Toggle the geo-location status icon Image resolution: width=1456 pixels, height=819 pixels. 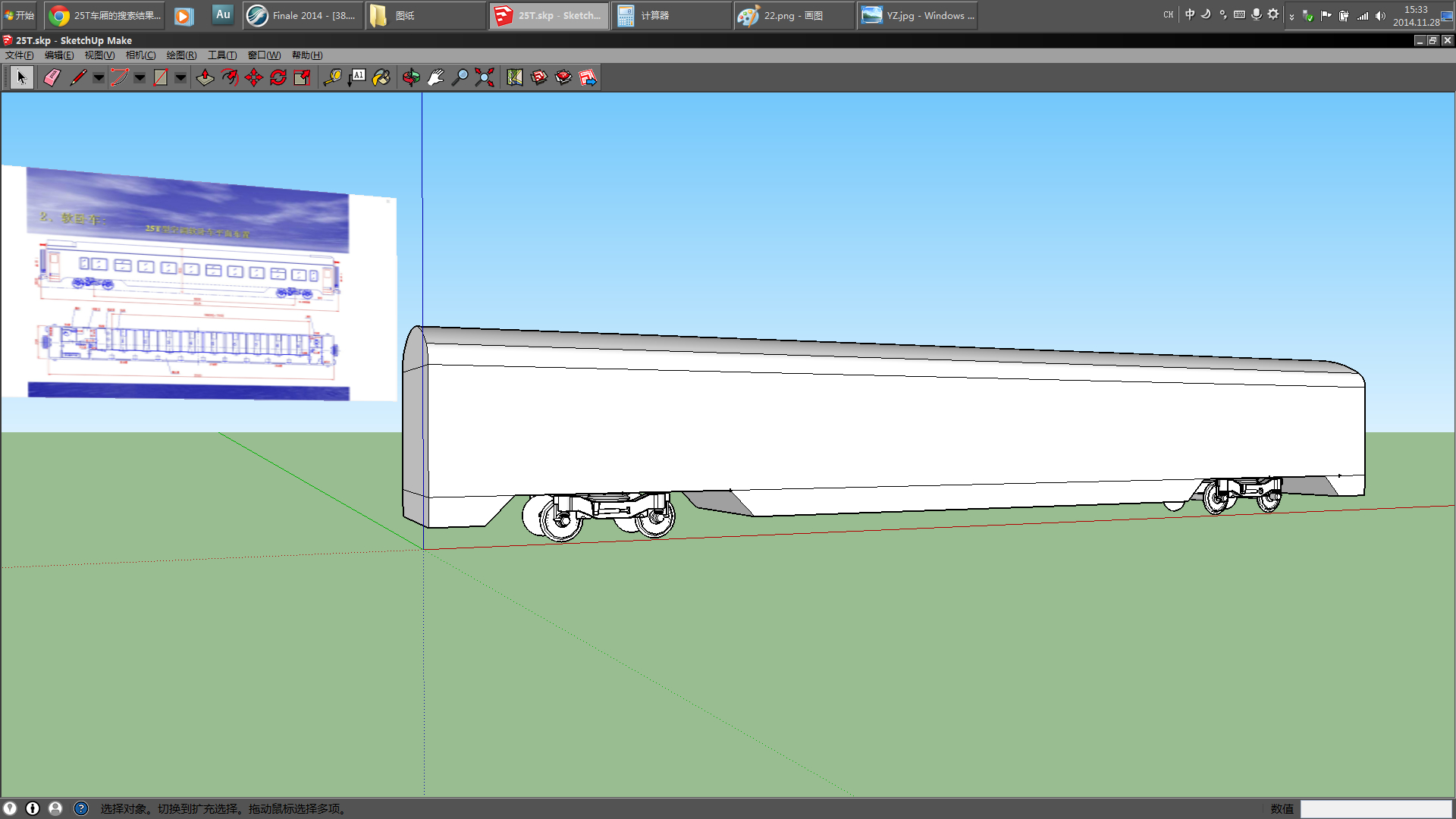(x=10, y=808)
